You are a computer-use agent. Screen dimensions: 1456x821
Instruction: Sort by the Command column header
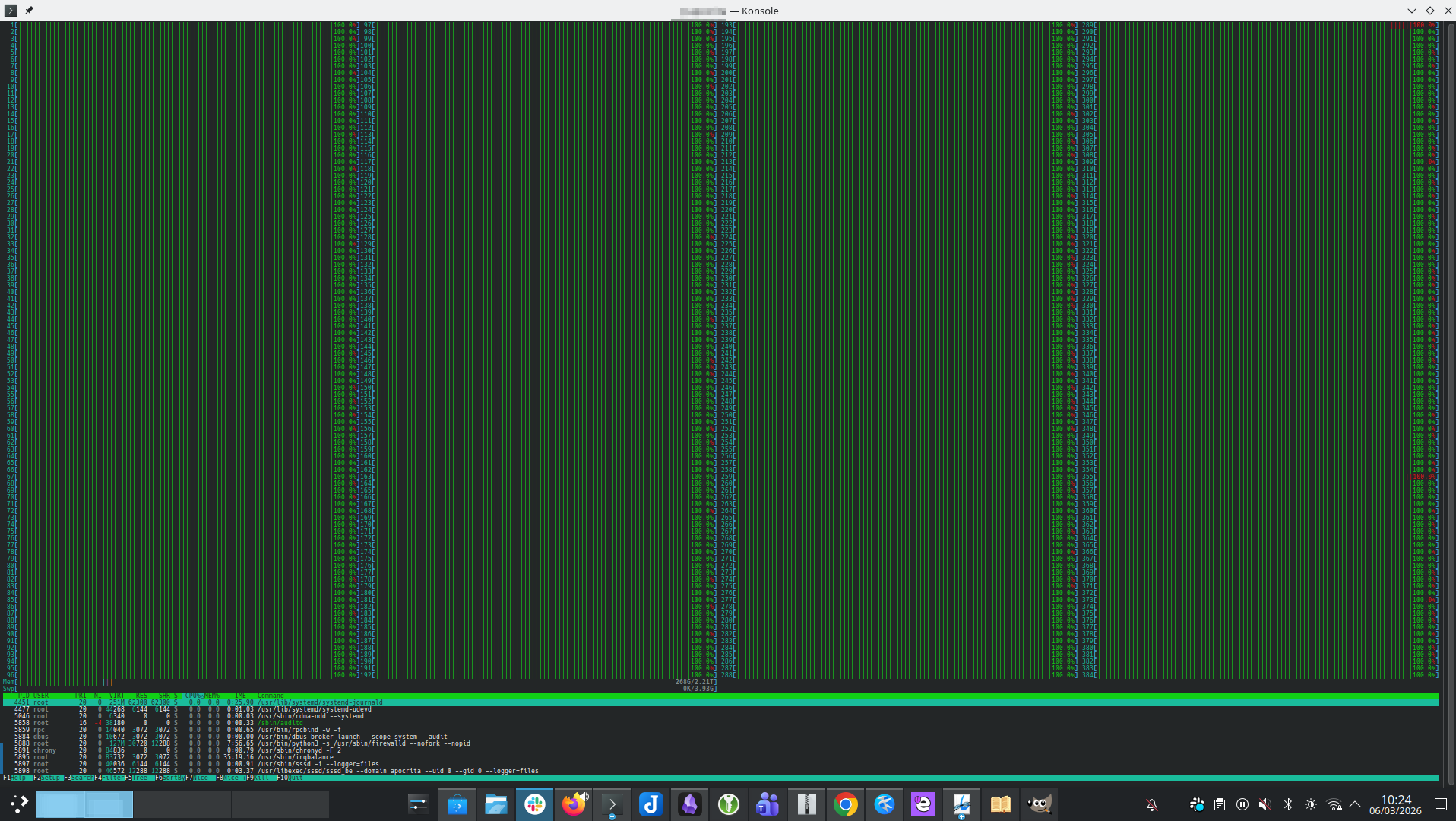coord(271,696)
